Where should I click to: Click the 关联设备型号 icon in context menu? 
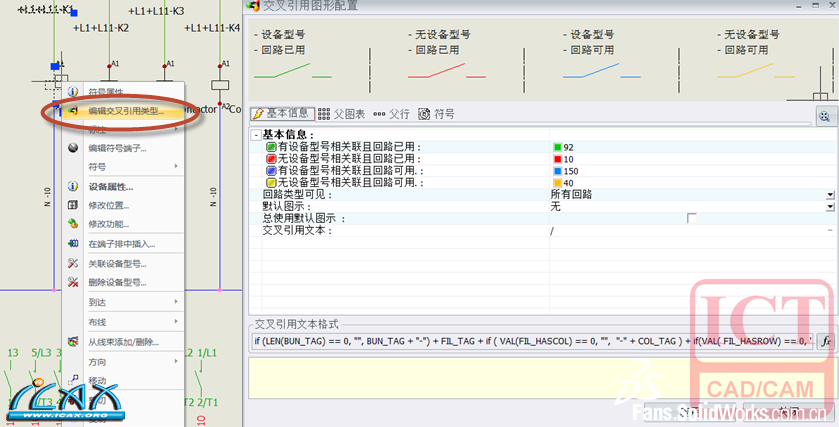(x=72, y=264)
